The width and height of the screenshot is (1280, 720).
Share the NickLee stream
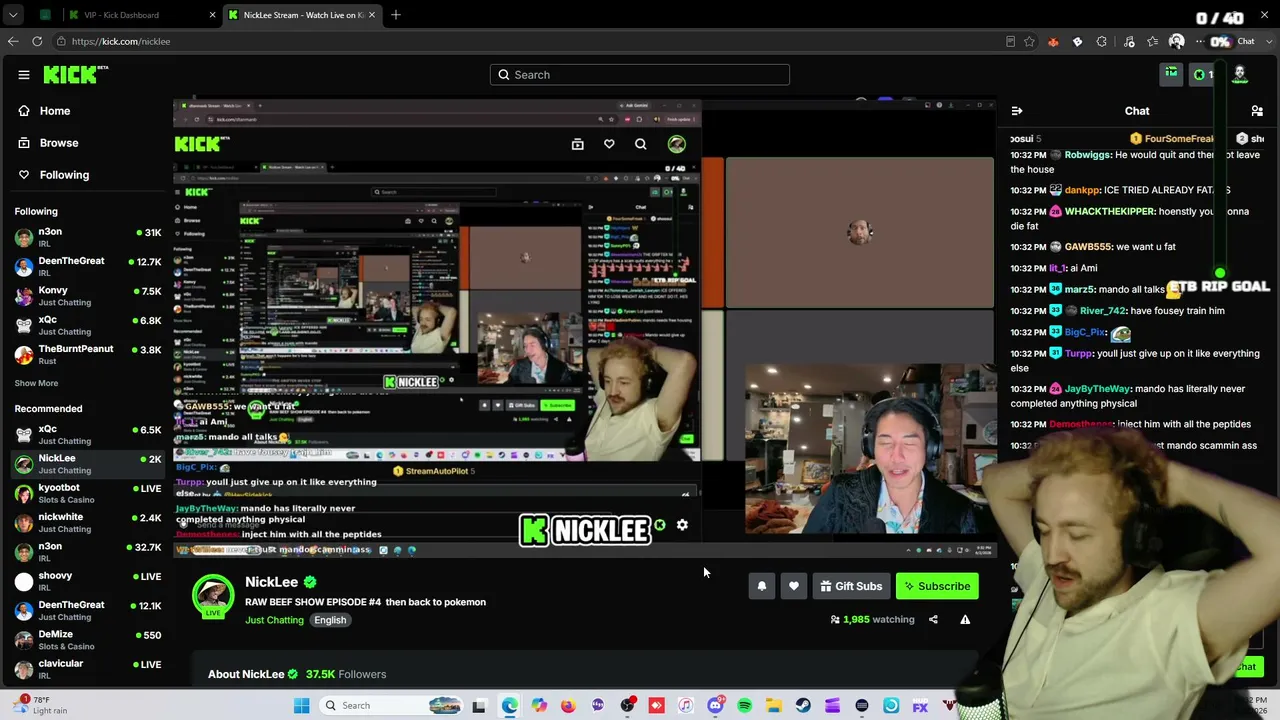[x=933, y=620]
